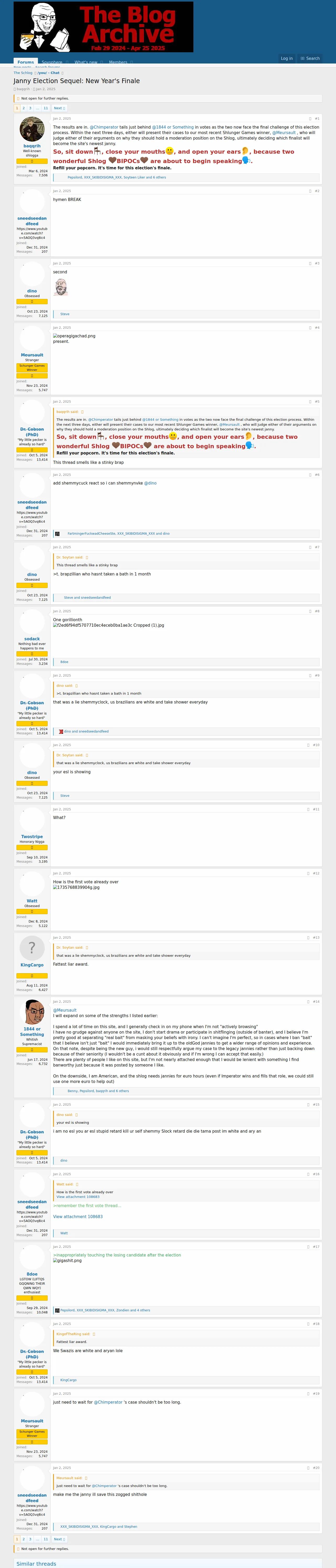Select the Forums tab

click(x=26, y=62)
